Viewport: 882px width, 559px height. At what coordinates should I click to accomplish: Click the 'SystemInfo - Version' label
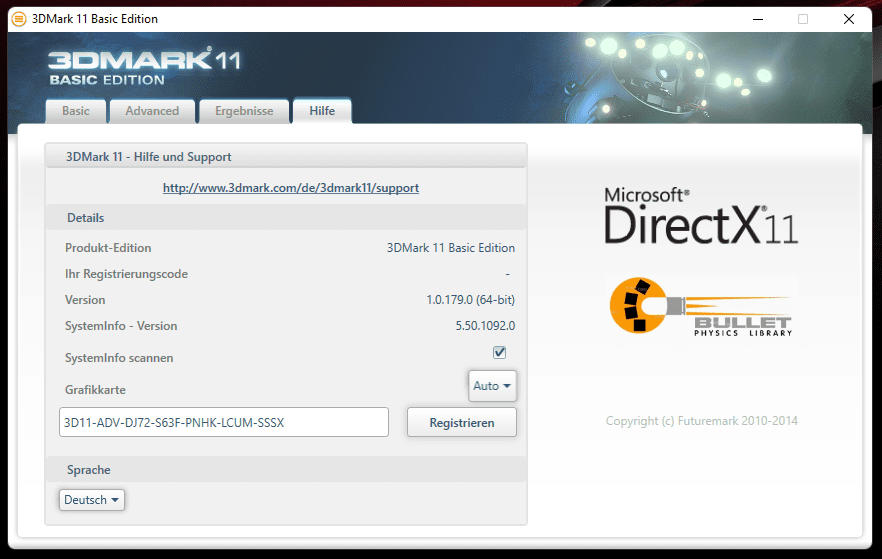[121, 326]
